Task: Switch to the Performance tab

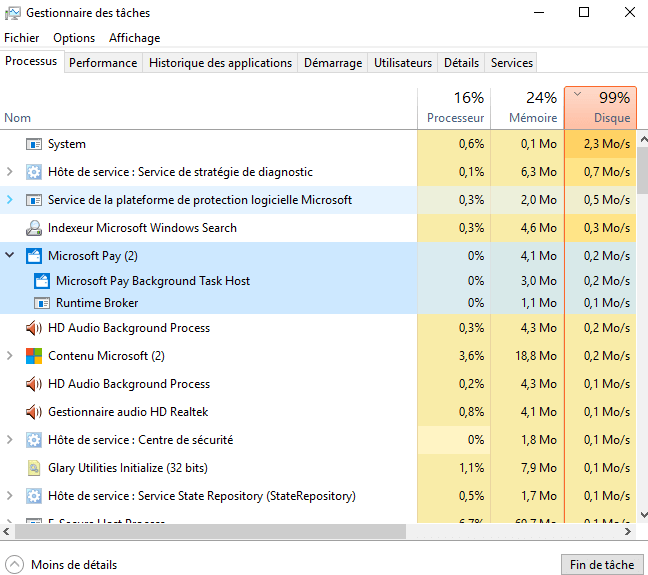Action: (103, 63)
